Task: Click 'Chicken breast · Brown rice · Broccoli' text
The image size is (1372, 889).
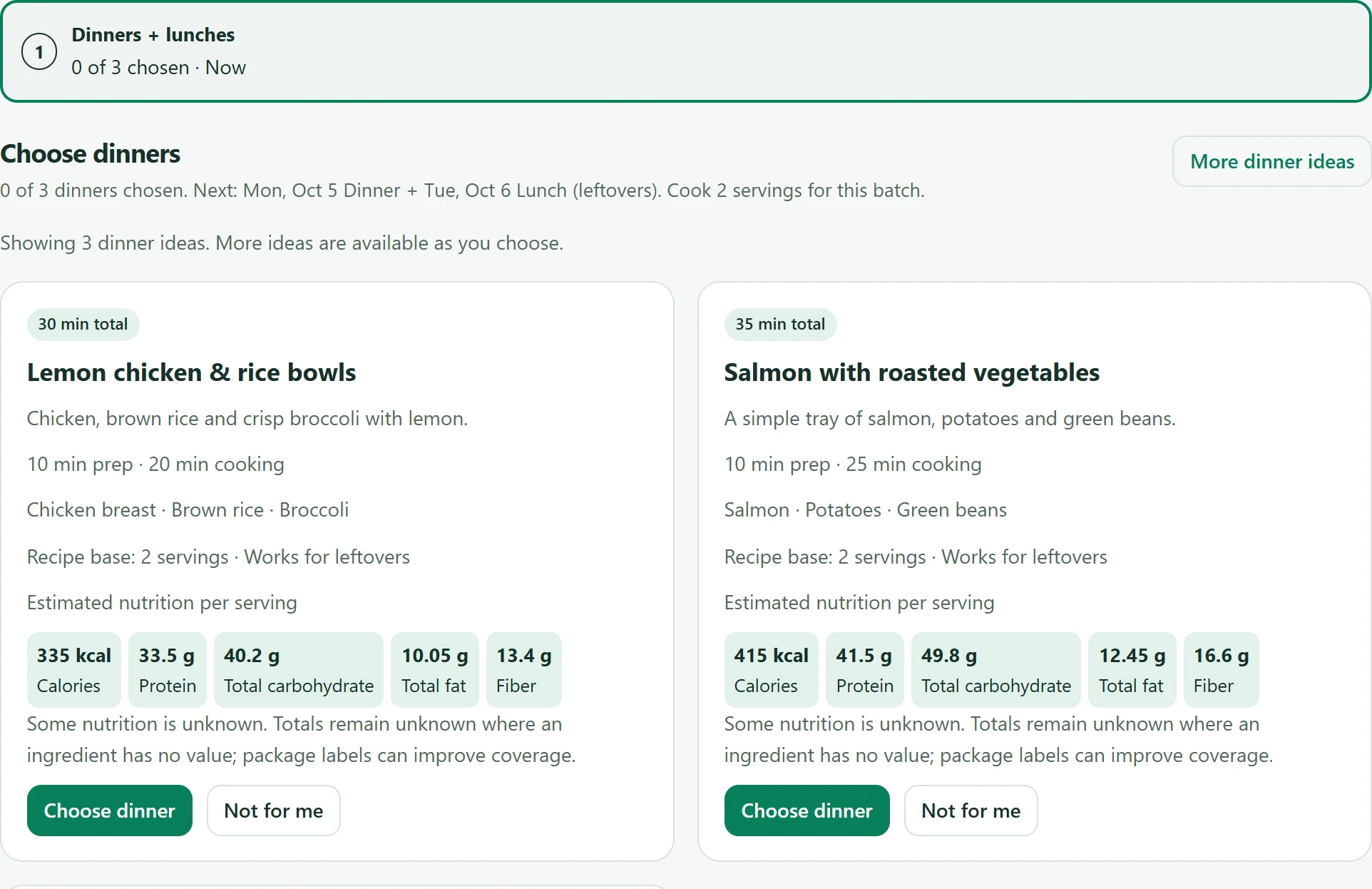Action: [188, 510]
